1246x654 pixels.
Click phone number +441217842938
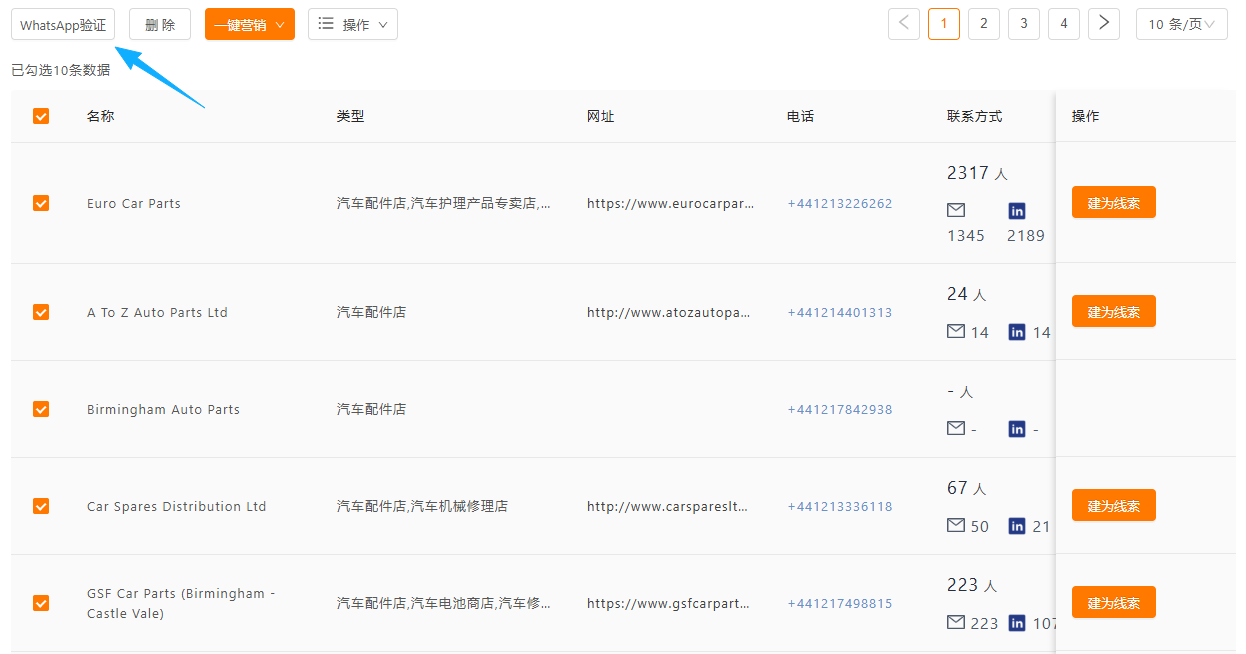(840, 409)
